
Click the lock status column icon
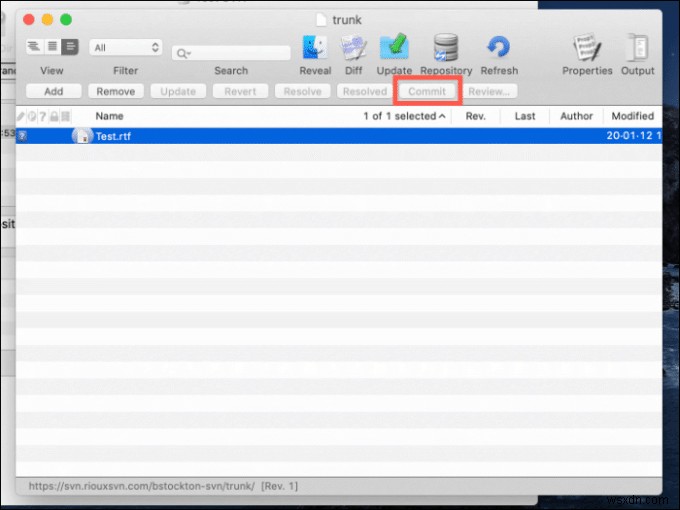pyautogui.click(x=54, y=116)
